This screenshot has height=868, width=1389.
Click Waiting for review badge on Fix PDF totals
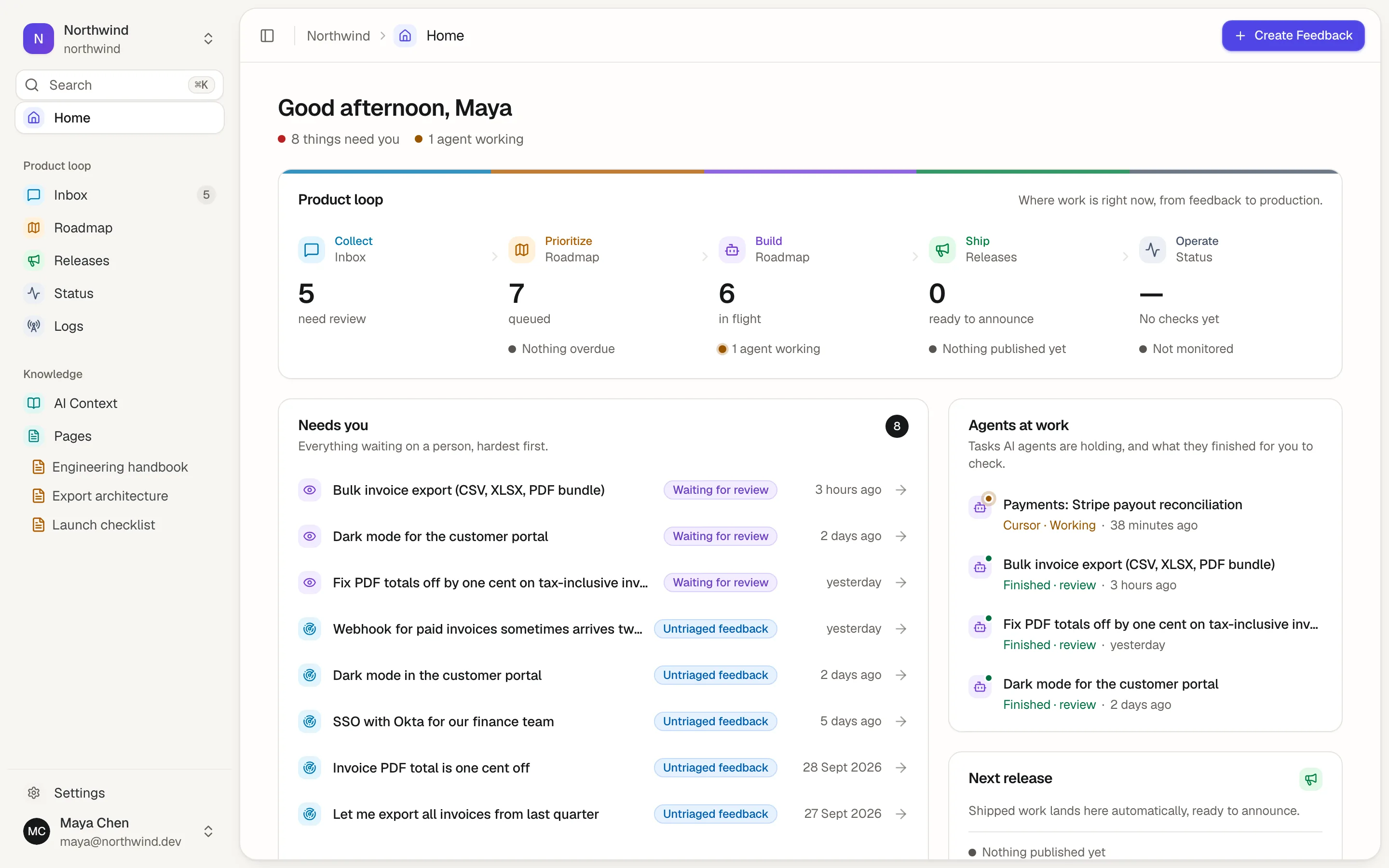pyautogui.click(x=721, y=583)
